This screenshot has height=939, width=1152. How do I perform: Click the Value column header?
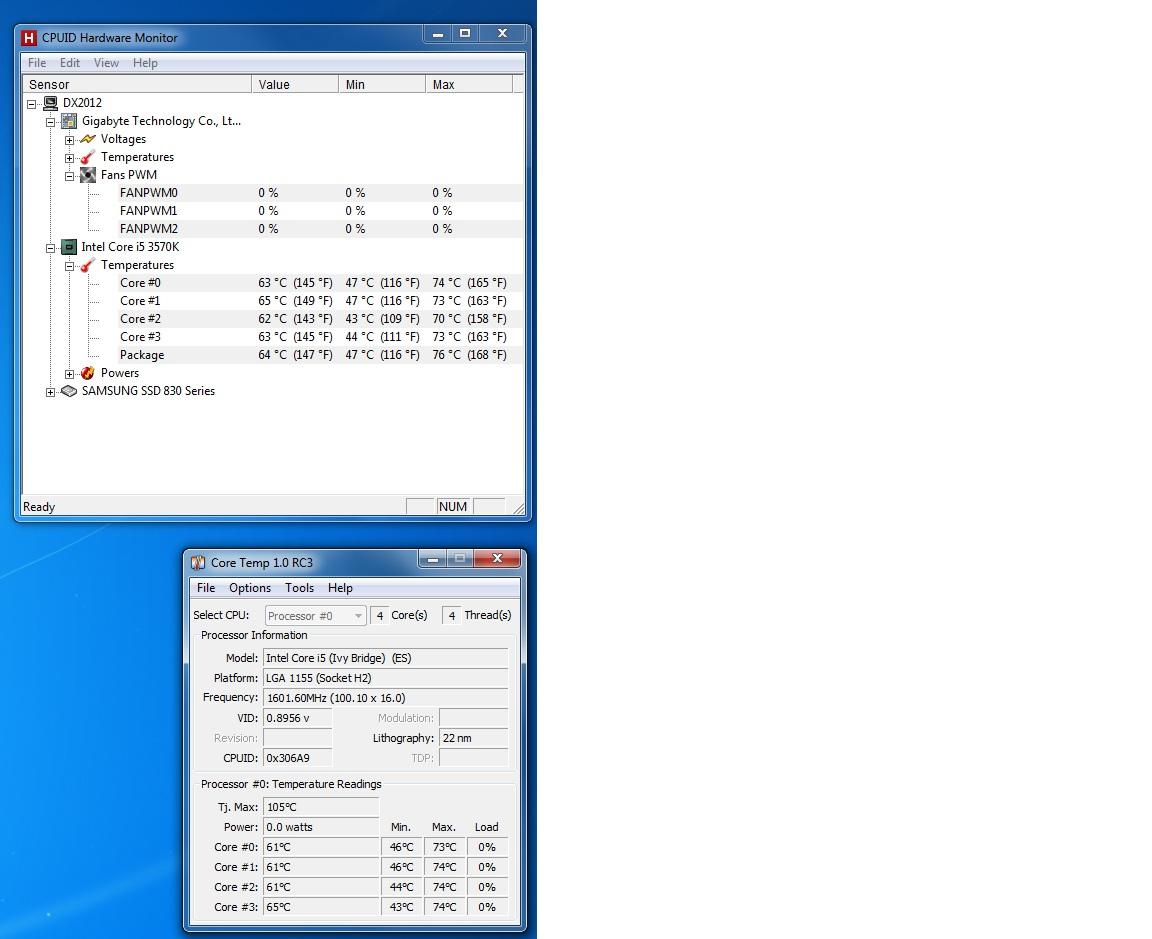click(295, 84)
